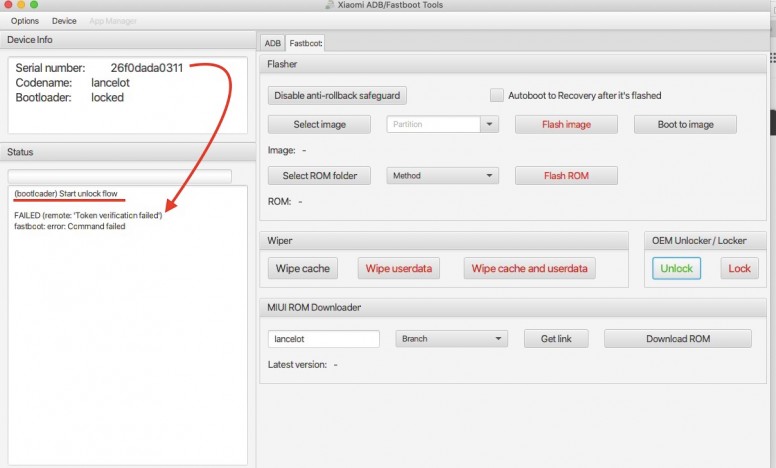Click into the Partition combo box field
Viewport: 776px width, 468px height.
tap(433, 124)
